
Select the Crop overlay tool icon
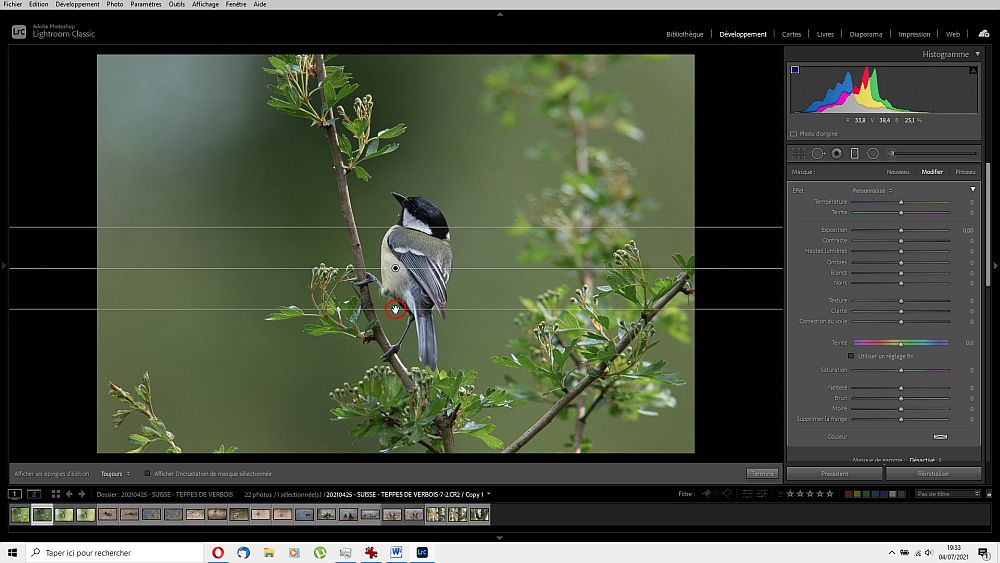(799, 153)
